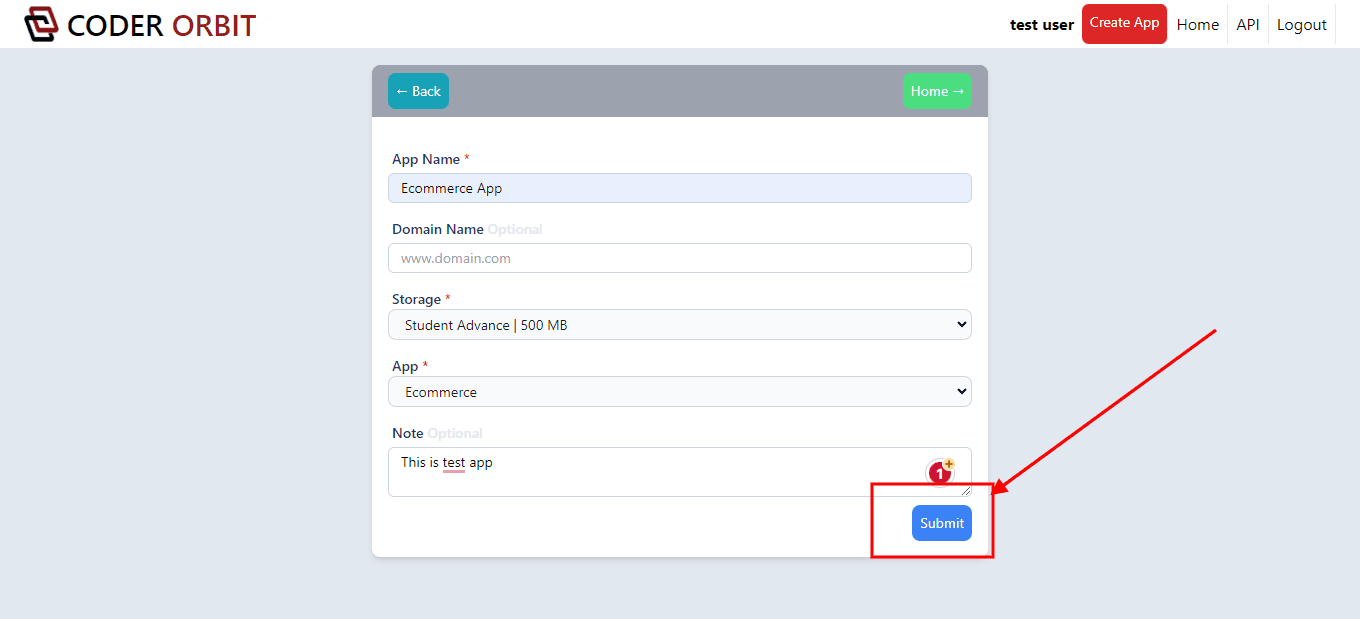Click the Domain Name label text
The height and width of the screenshot is (619, 1360).
[x=438, y=229]
